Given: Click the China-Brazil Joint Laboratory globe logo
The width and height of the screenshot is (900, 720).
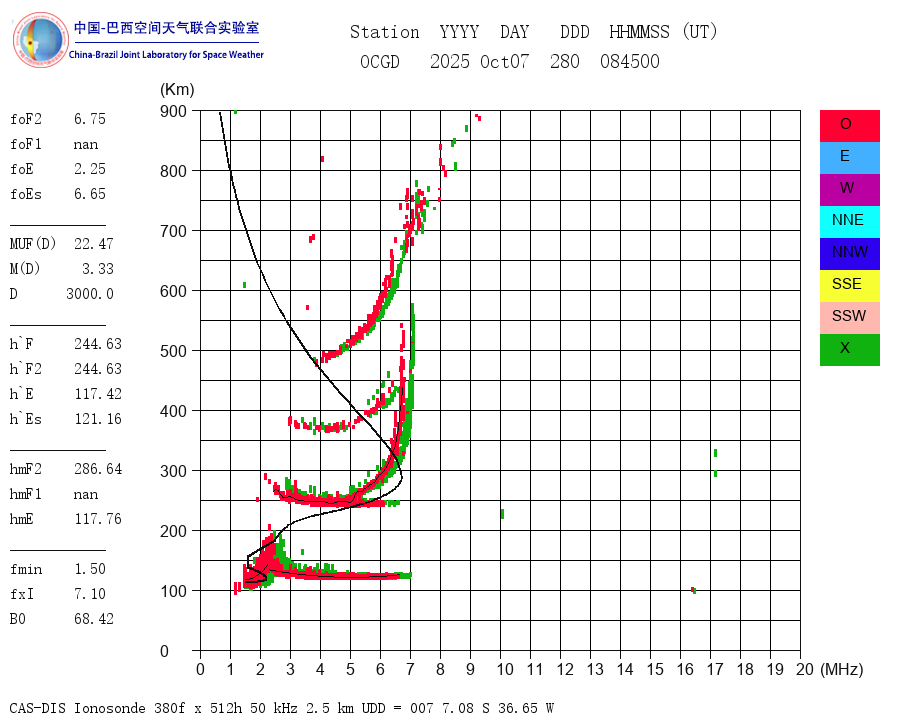Looking at the screenshot, I should pyautogui.click(x=41, y=40).
